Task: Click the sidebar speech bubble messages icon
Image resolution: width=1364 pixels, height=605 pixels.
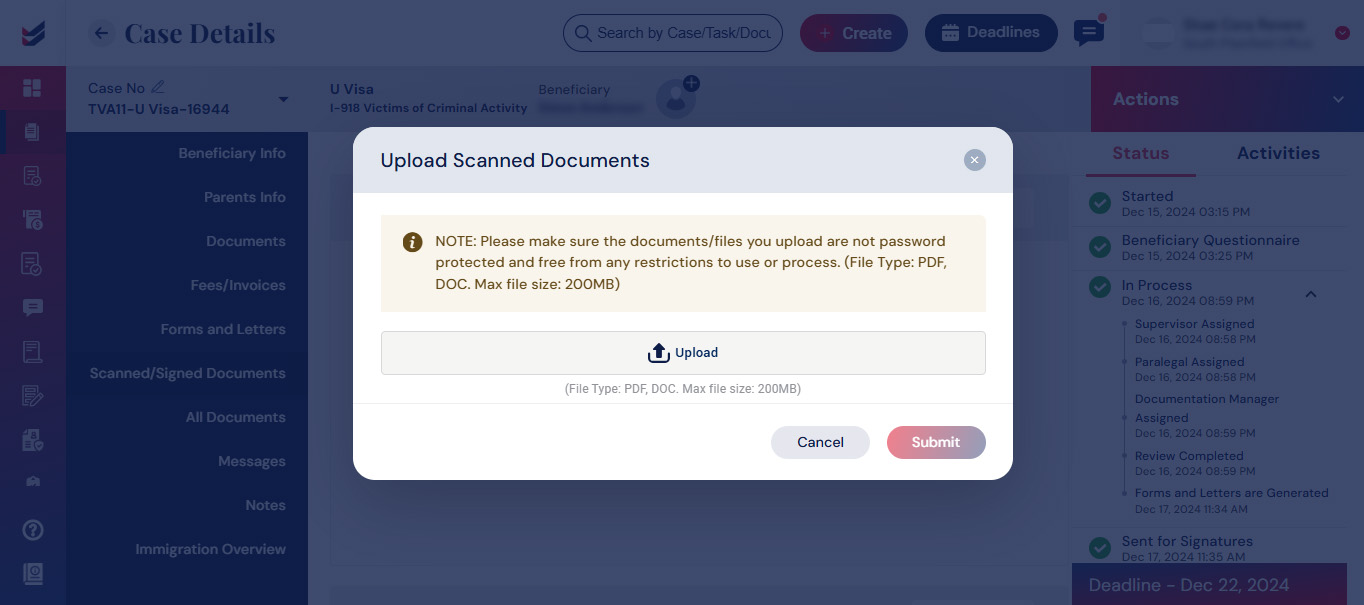Action: tap(32, 307)
